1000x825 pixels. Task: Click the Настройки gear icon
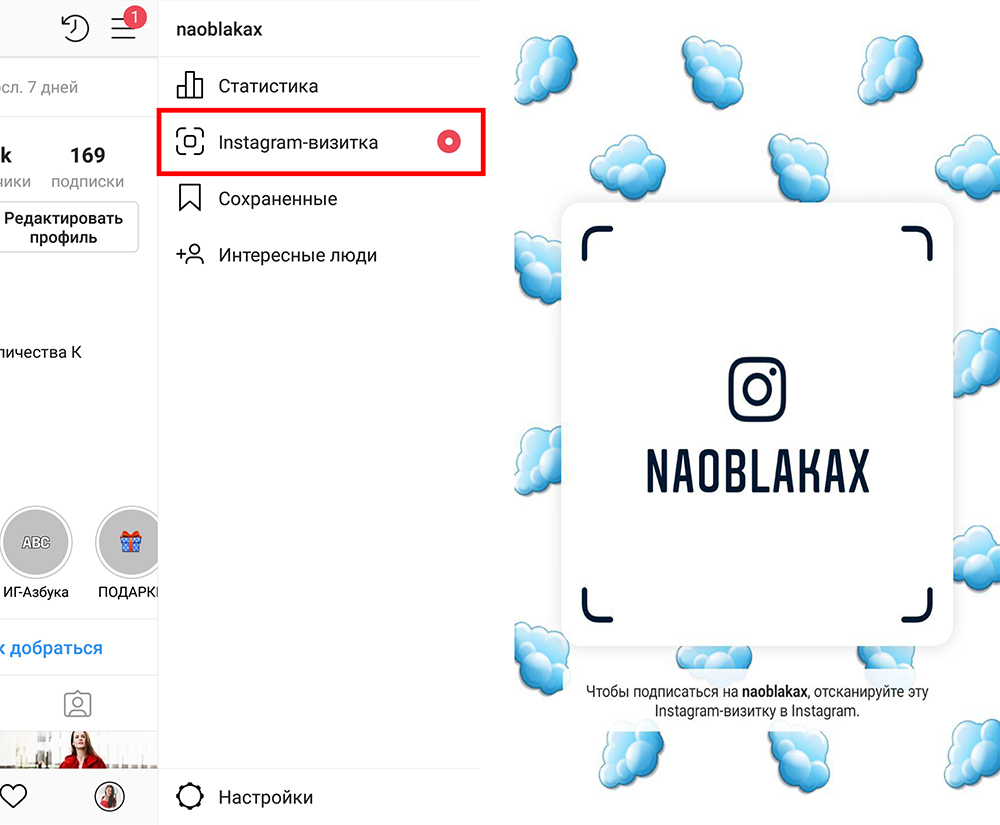click(189, 796)
